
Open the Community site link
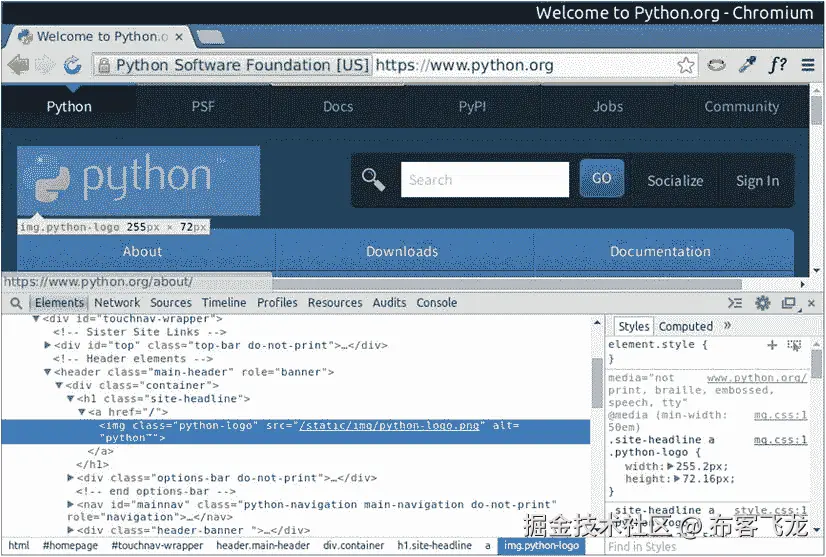pos(742,106)
